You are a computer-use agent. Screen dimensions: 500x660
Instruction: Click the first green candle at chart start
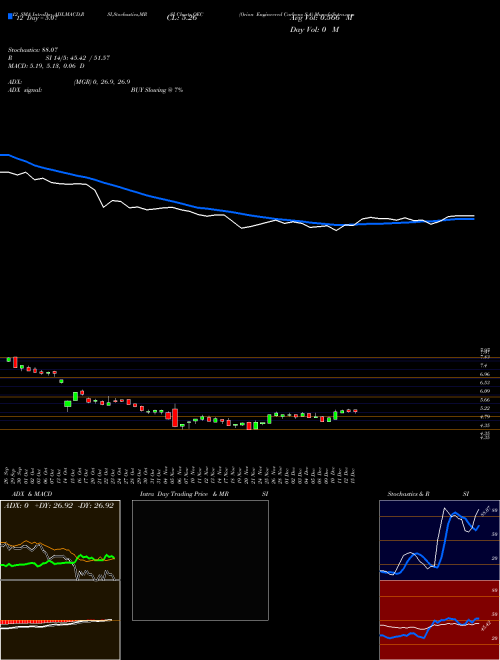click(x=8, y=359)
